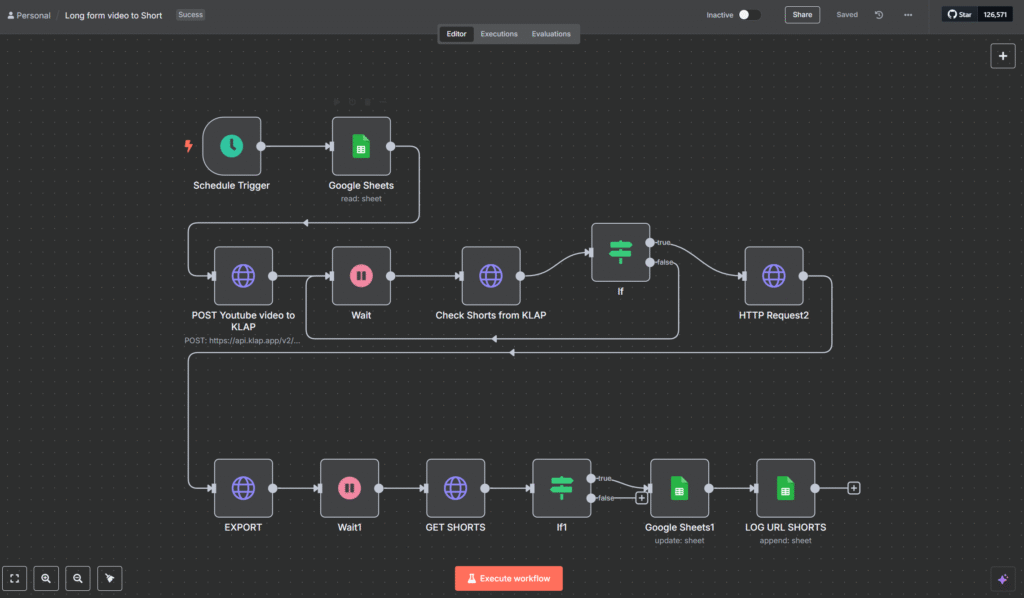Select the Google Sheets read node
Image resolution: width=1024 pixels, height=598 pixels.
coord(361,146)
